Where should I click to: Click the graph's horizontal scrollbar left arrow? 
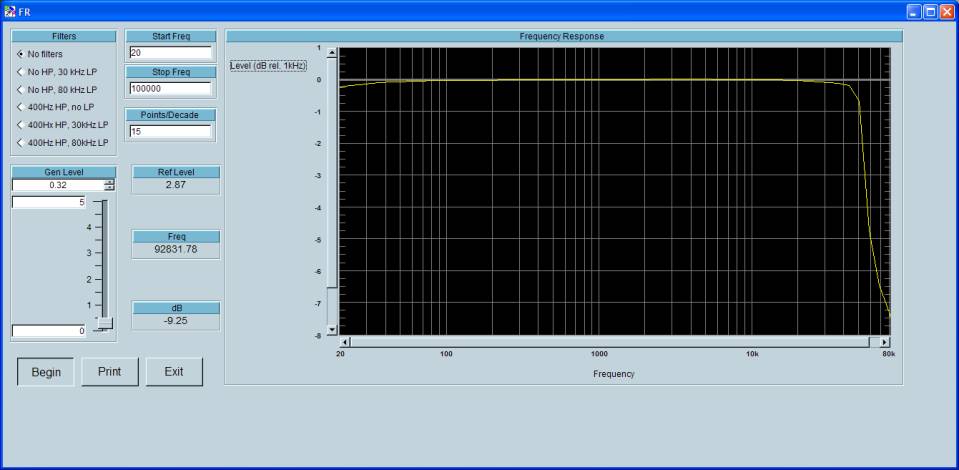coord(345,342)
